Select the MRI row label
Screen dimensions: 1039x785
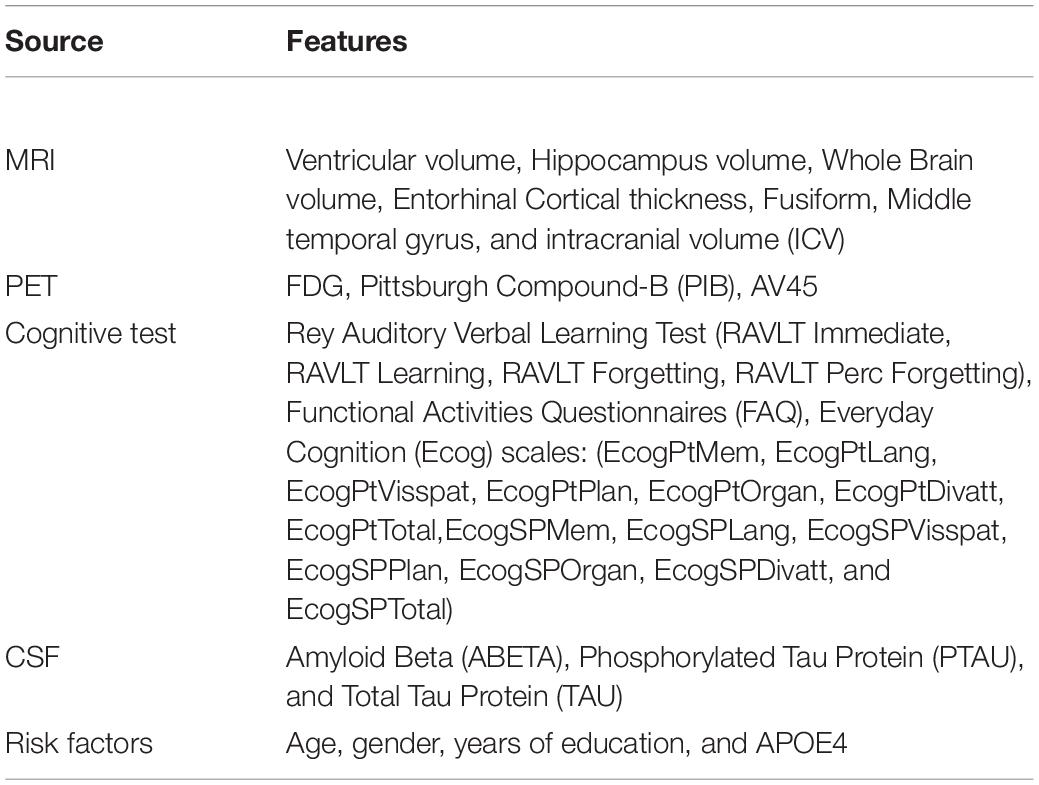pyautogui.click(x=30, y=160)
